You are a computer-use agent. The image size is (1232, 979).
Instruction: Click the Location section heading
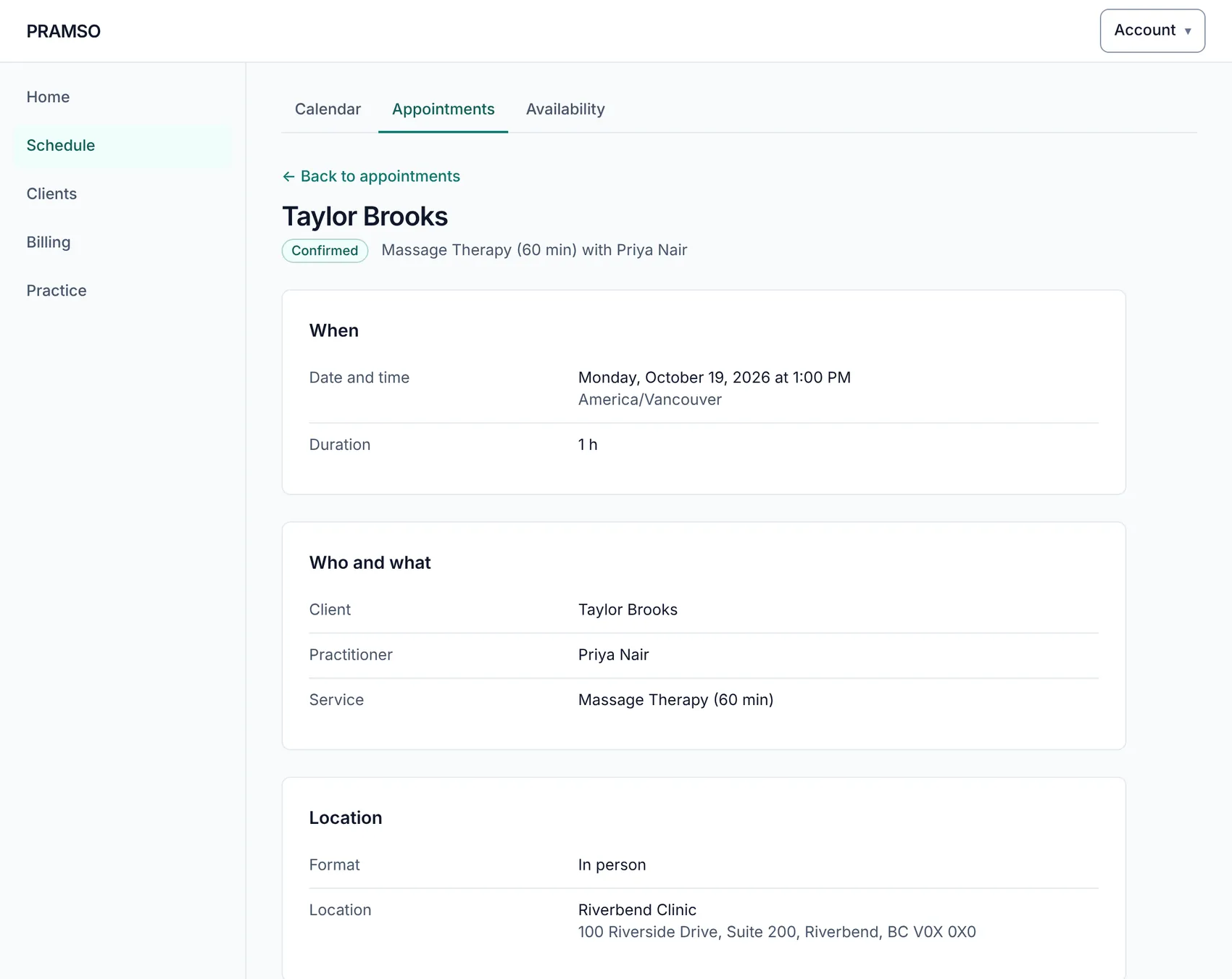[346, 817]
